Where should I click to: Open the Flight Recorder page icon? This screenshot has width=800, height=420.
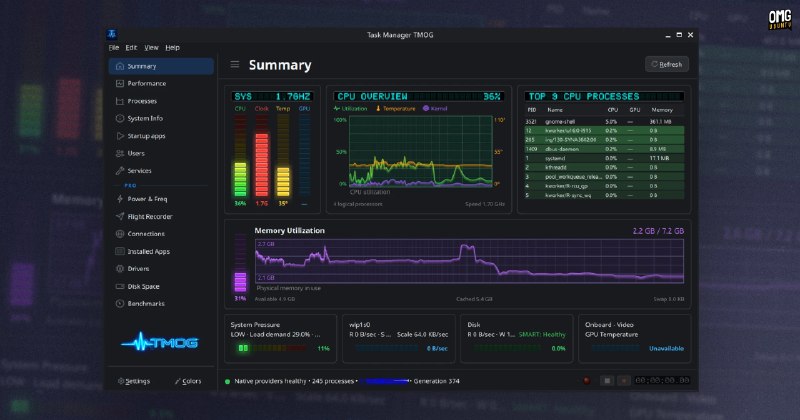[119, 216]
